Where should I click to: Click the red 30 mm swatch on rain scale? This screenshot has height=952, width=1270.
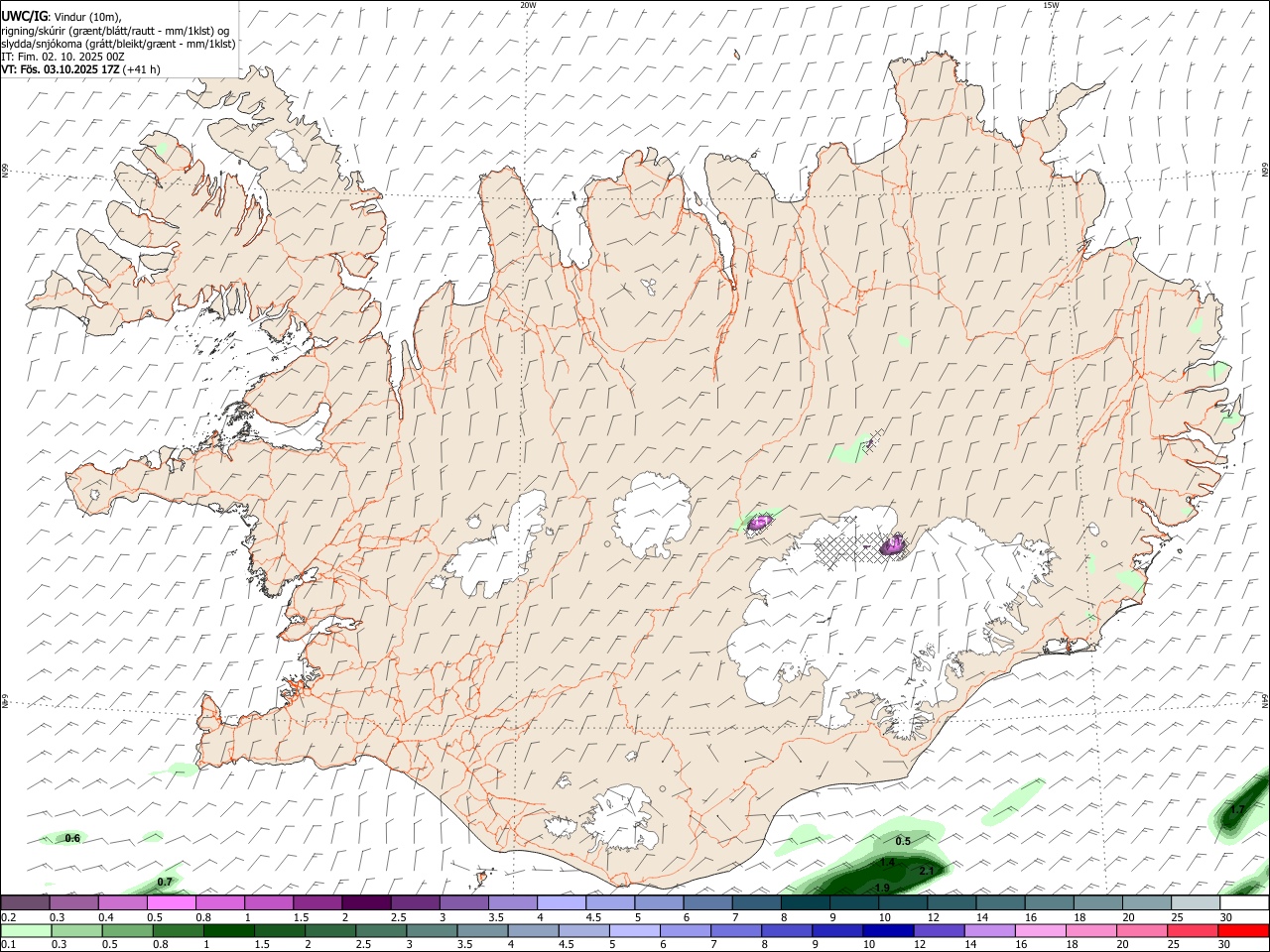1243,930
